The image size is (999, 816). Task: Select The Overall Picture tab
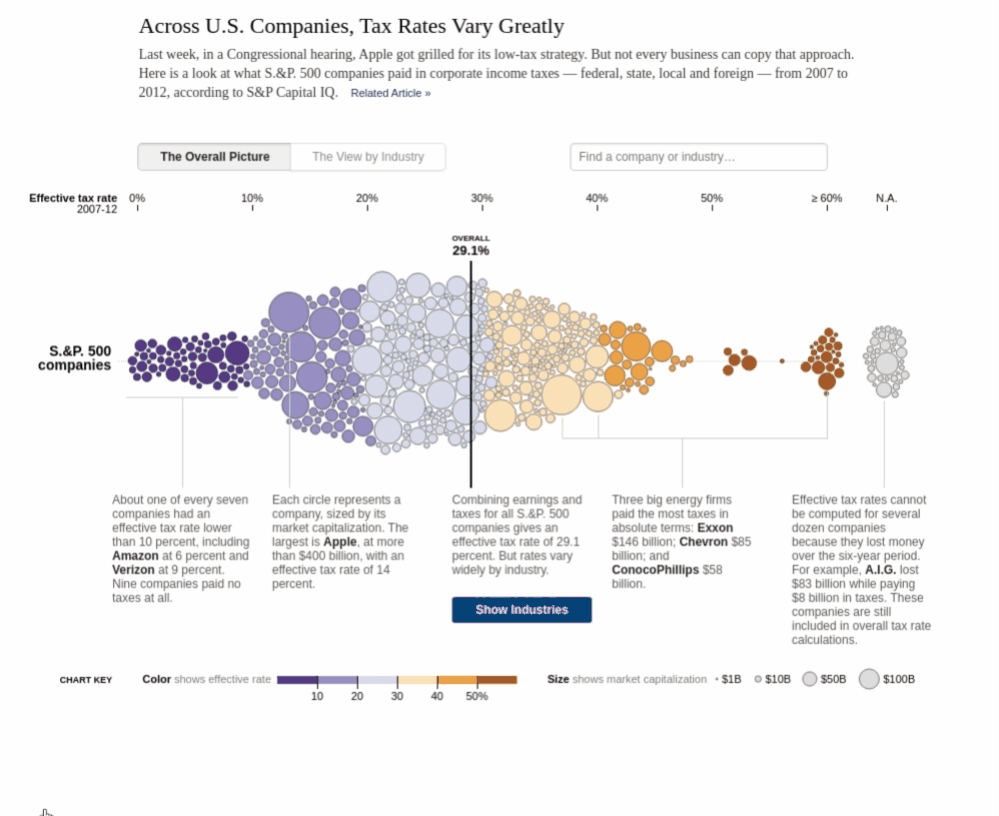[213, 157]
